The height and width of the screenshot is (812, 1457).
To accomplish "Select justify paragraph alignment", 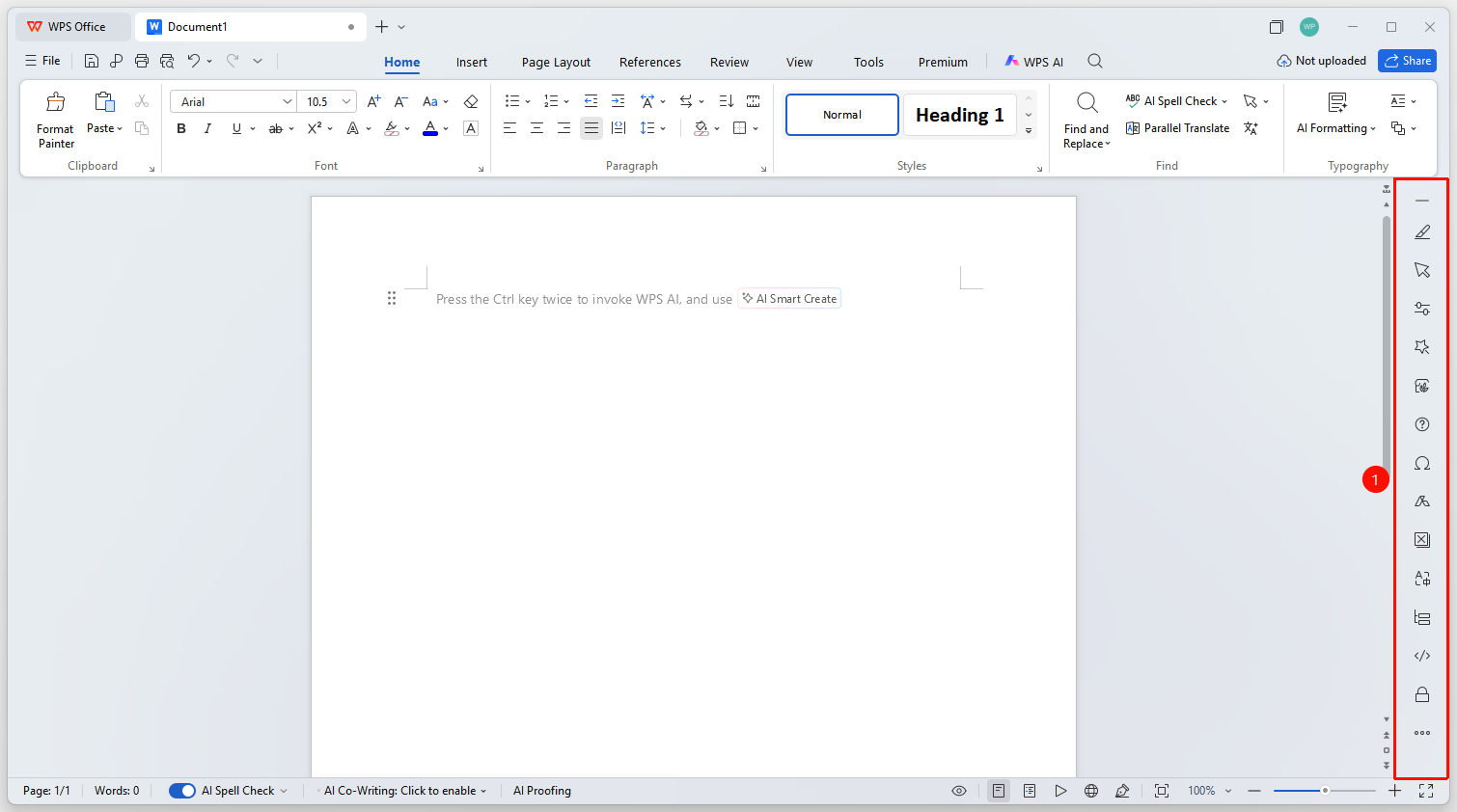I will click(x=591, y=128).
